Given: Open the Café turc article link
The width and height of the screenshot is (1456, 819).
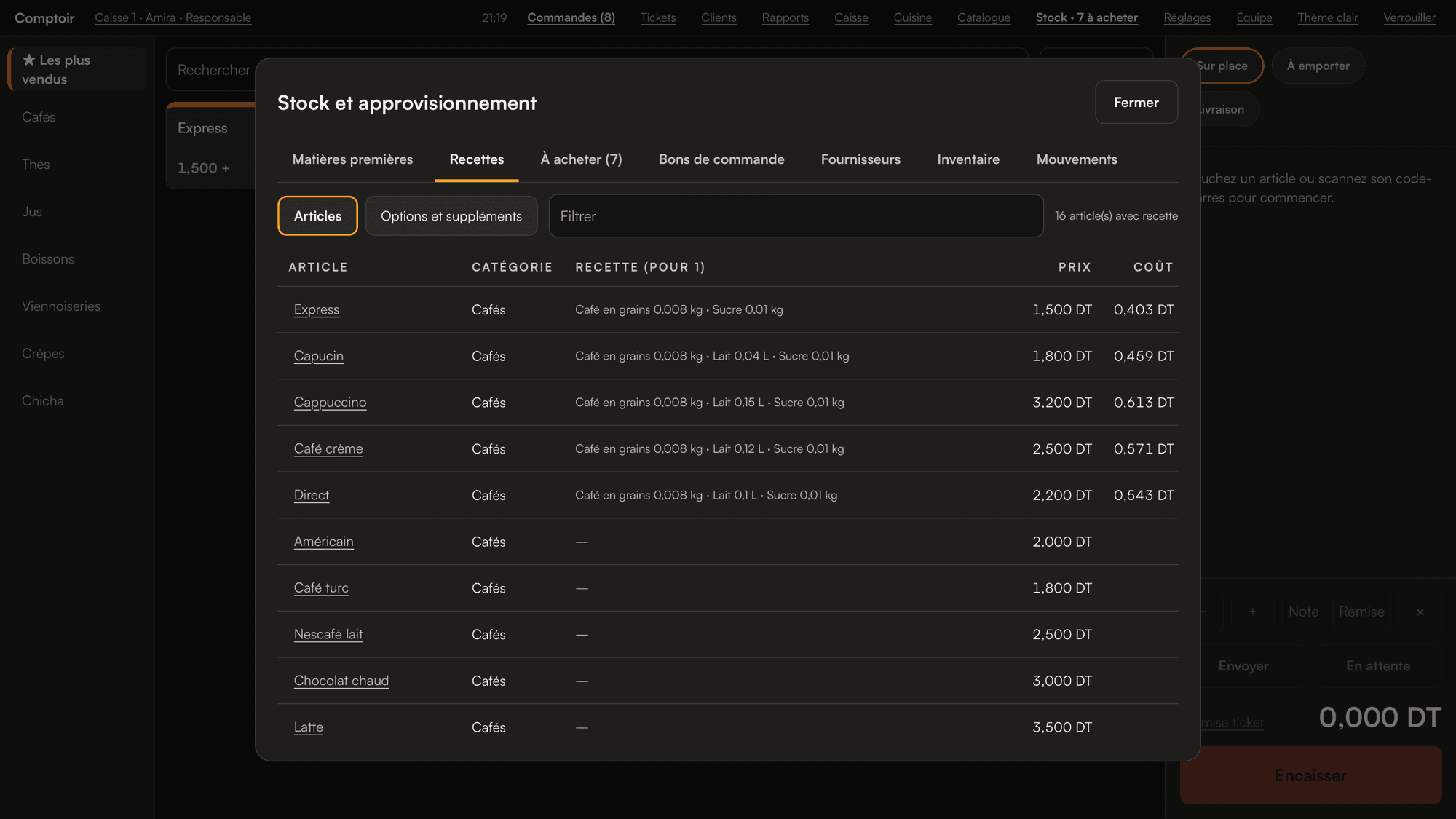Looking at the screenshot, I should click(x=321, y=588).
